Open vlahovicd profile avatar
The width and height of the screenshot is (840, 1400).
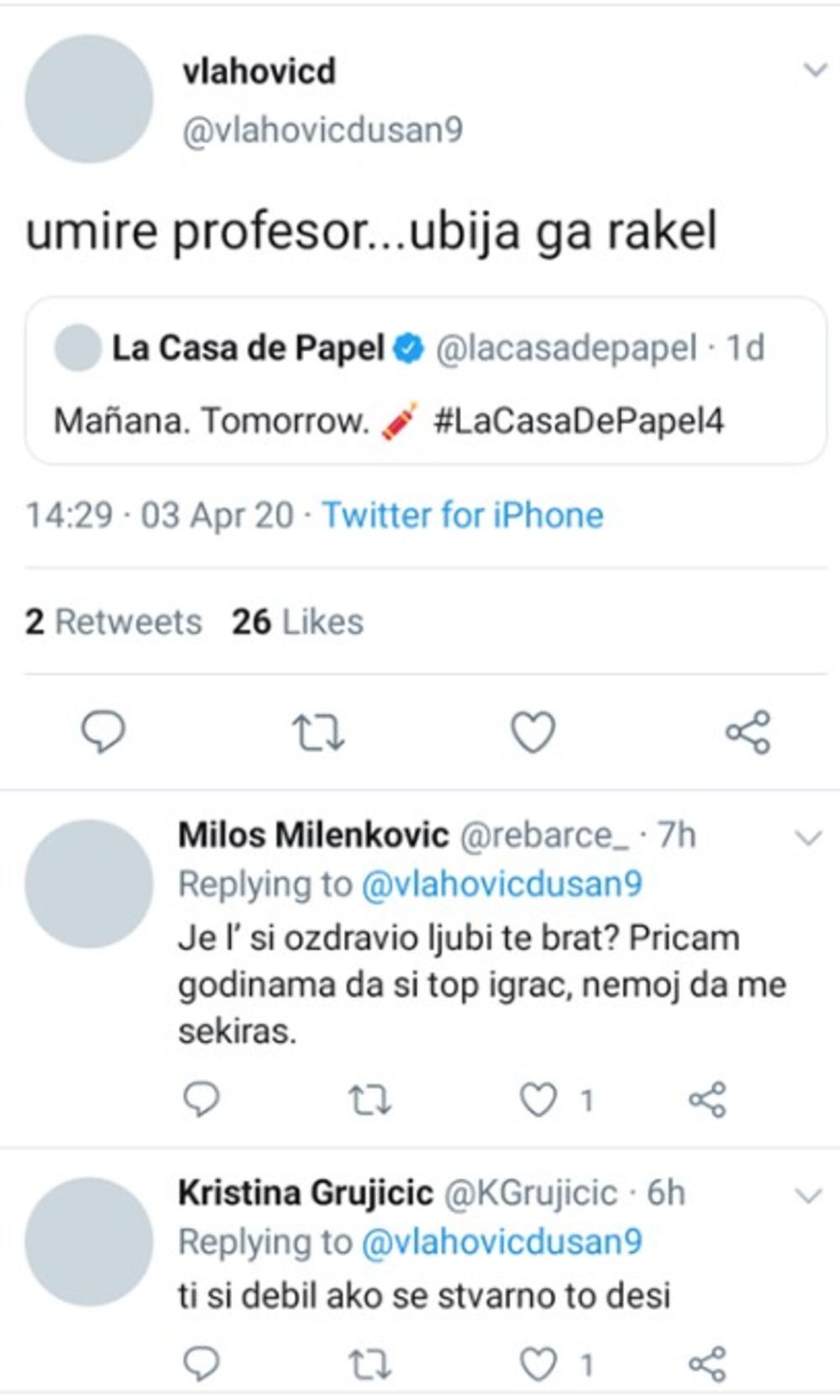pos(89,99)
